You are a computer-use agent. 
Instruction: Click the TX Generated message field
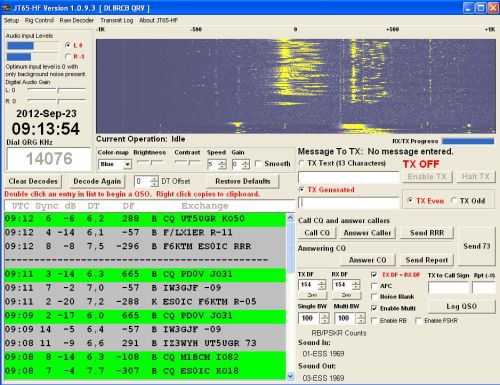click(x=349, y=202)
